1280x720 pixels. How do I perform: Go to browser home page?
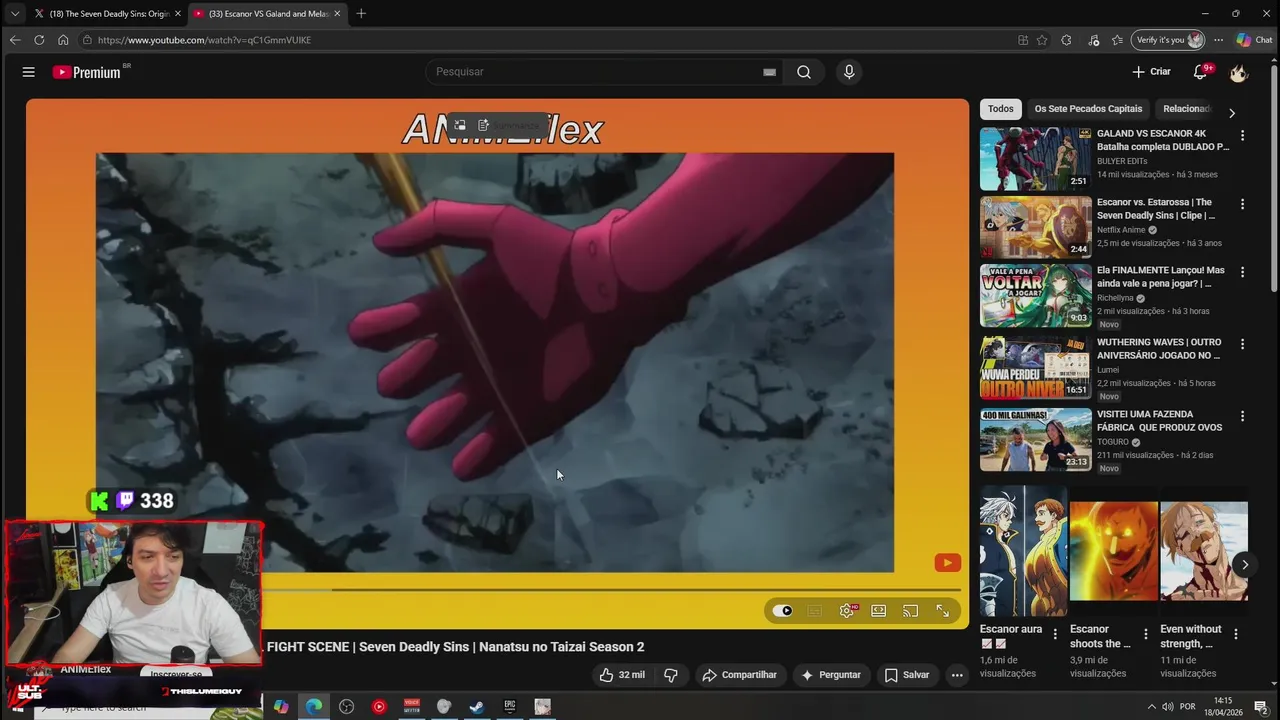point(63,40)
